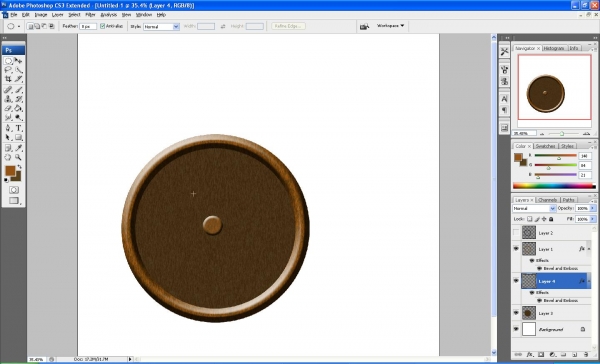This screenshot has height=364, width=600.
Task: Select the Slice tool
Action: [x=18, y=79]
